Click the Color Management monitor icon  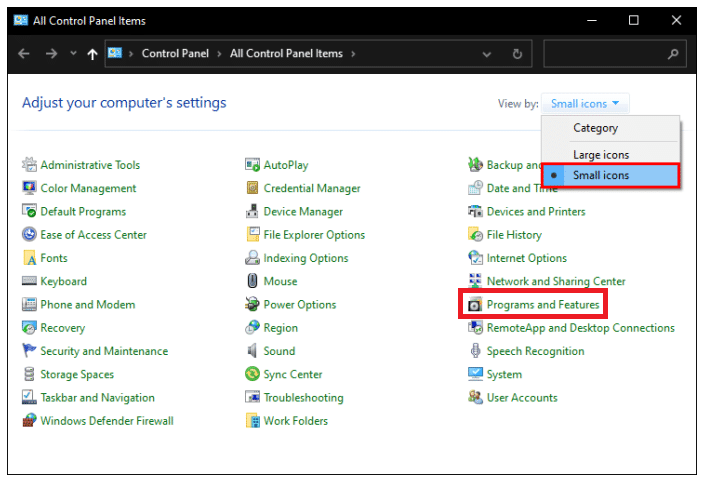(x=29, y=188)
